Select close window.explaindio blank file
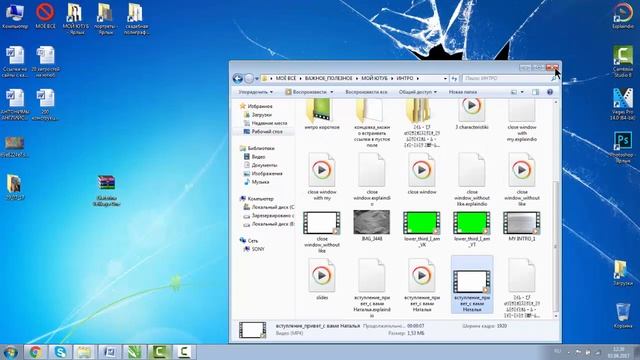This screenshot has height=360, width=640. 372,179
